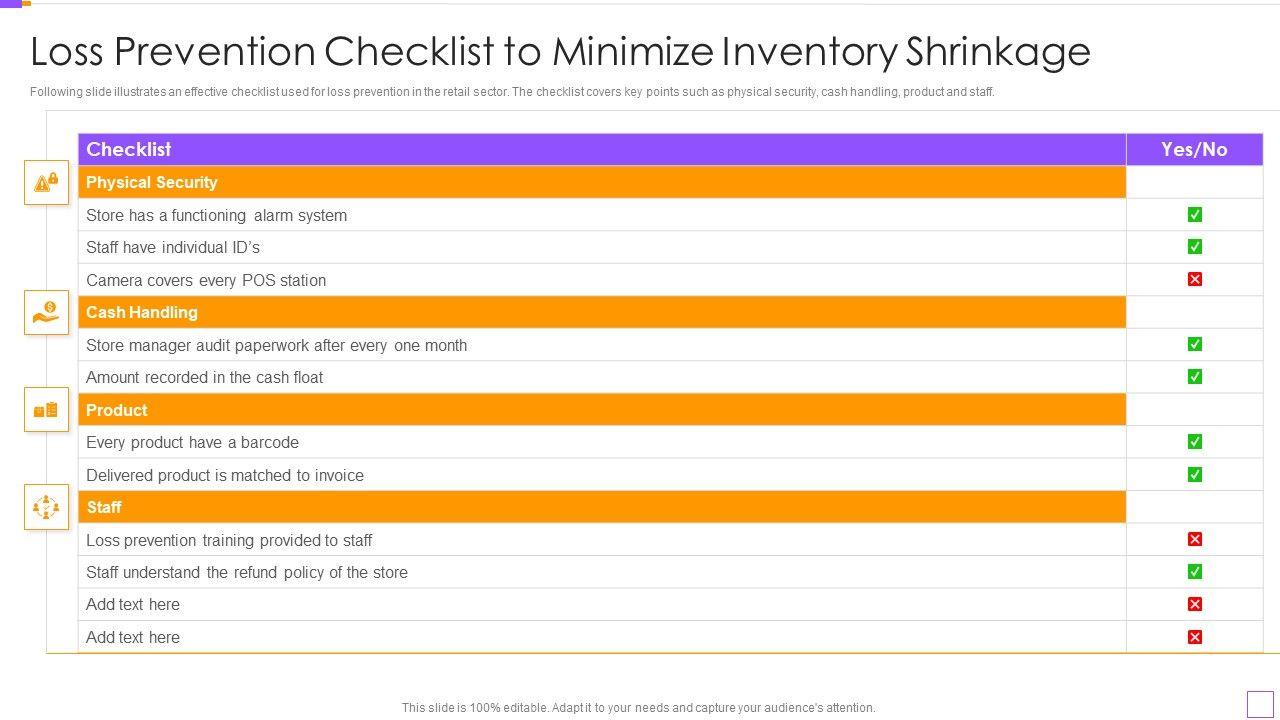Click the Staff team circle icon

pyautogui.click(x=46, y=507)
